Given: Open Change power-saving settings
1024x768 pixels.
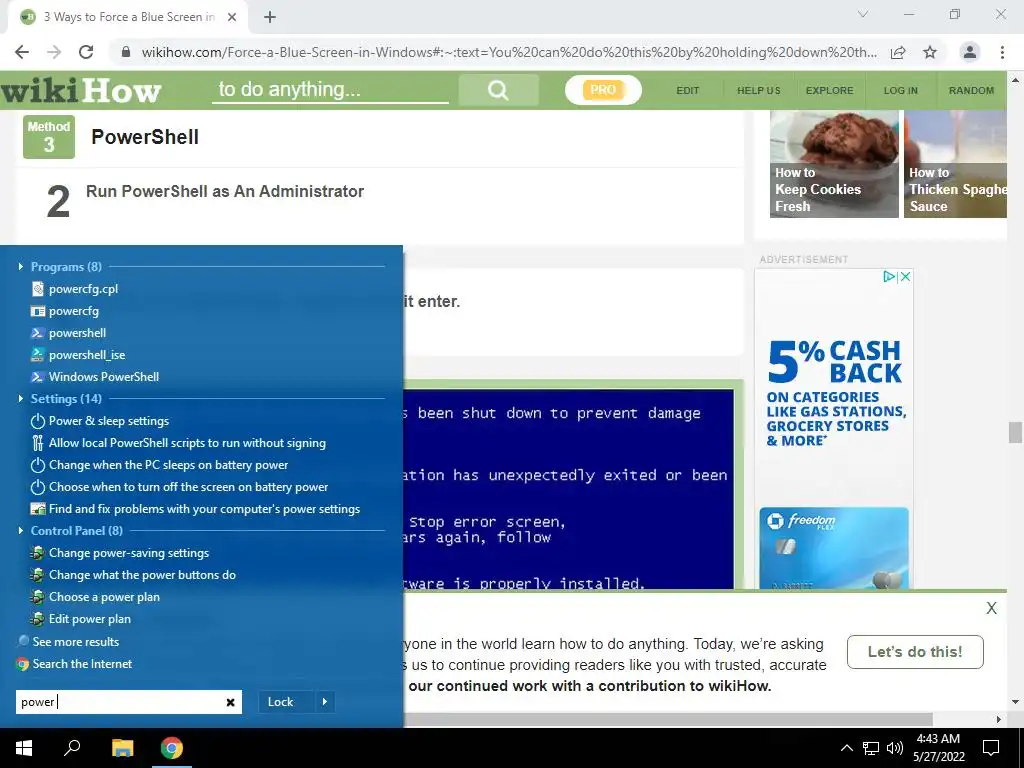Looking at the screenshot, I should (x=120, y=553).
